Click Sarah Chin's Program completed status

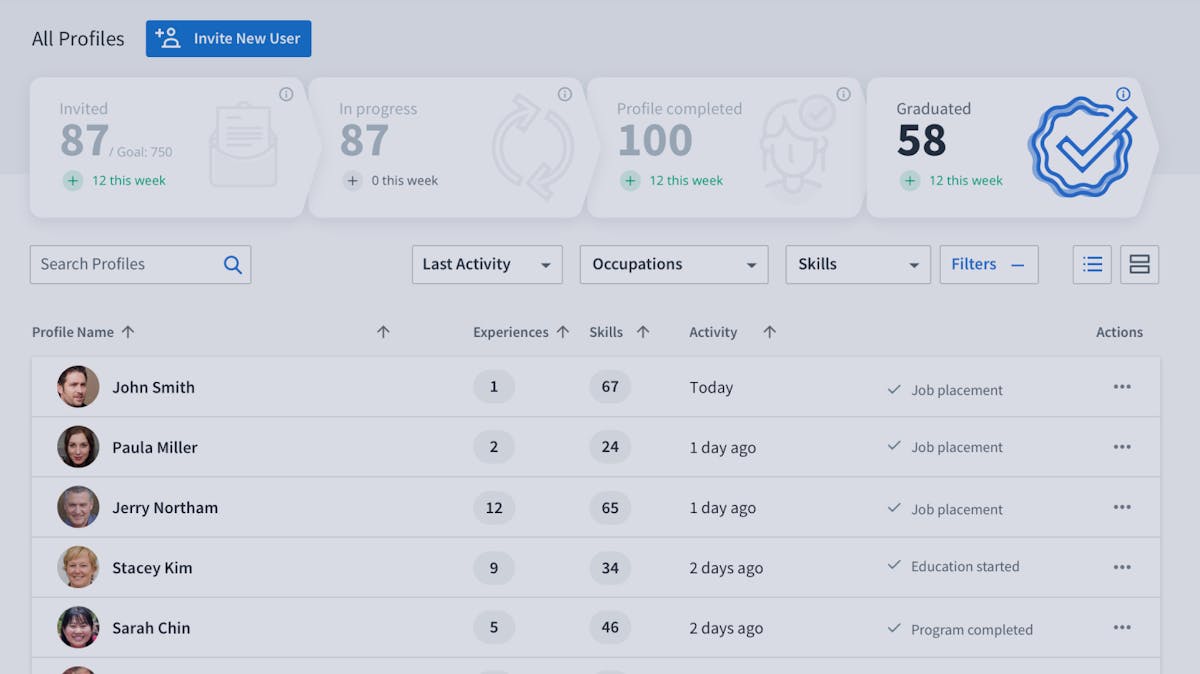tap(960, 630)
